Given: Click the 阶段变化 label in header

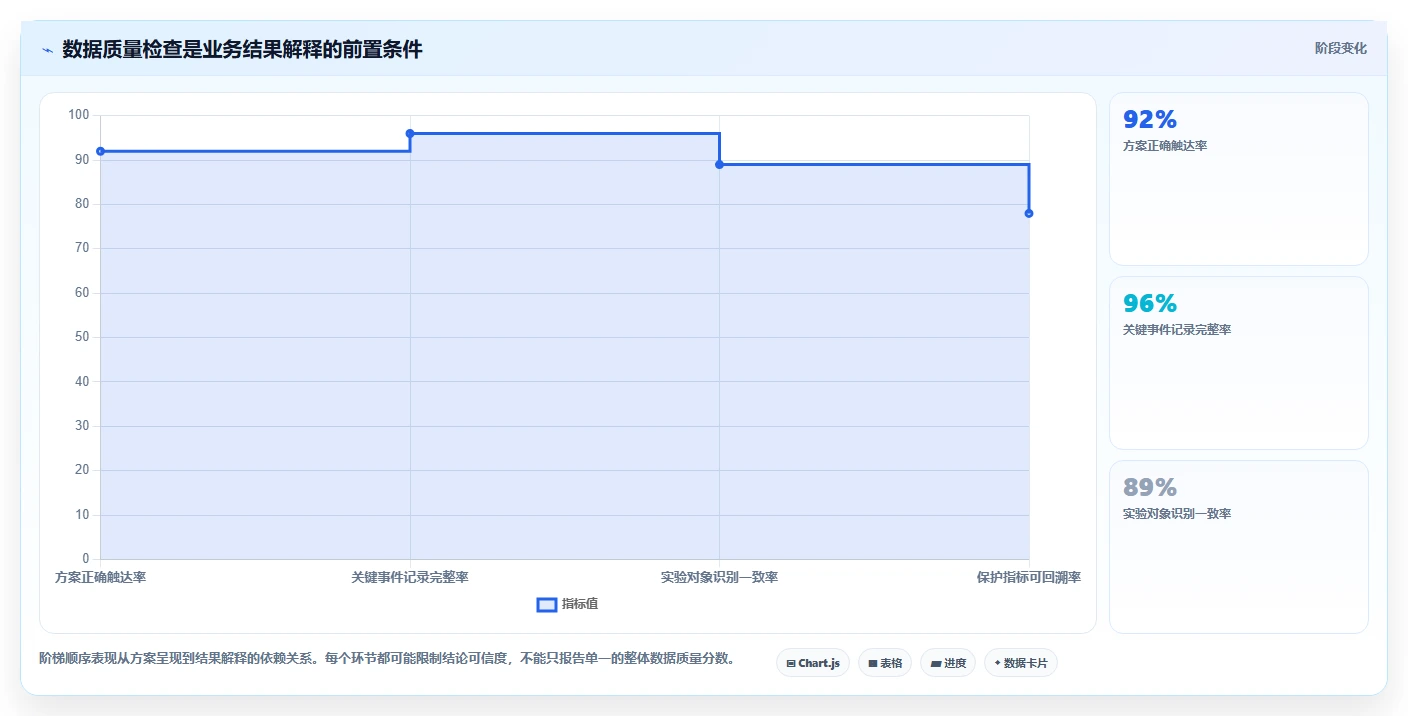Looking at the screenshot, I should [1340, 48].
